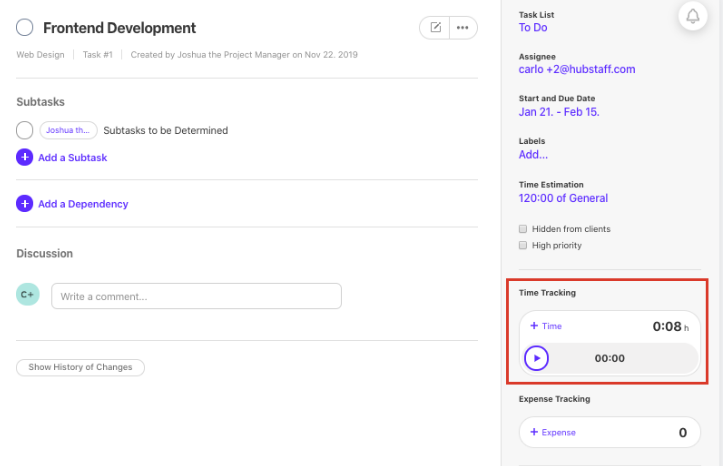Start the time tracking play button
The height and width of the screenshot is (466, 726).
(537, 358)
